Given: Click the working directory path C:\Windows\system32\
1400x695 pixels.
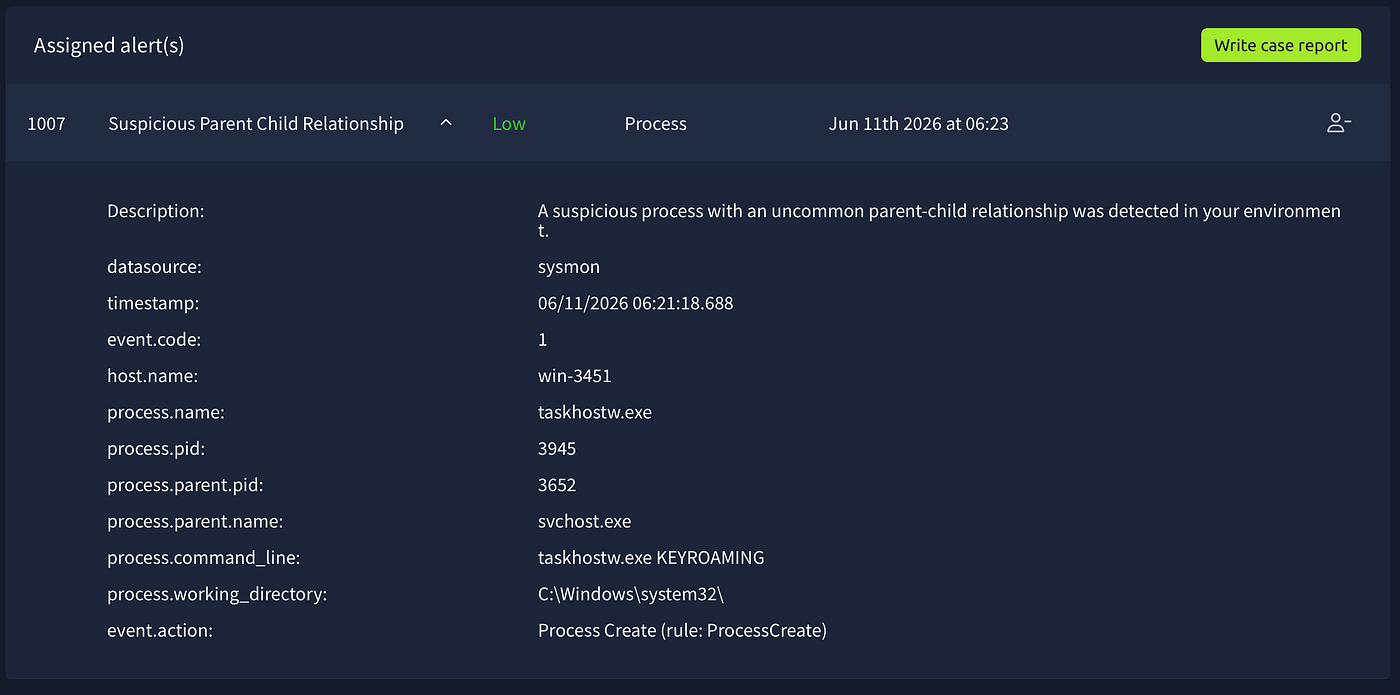Looking at the screenshot, I should tap(631, 594).
